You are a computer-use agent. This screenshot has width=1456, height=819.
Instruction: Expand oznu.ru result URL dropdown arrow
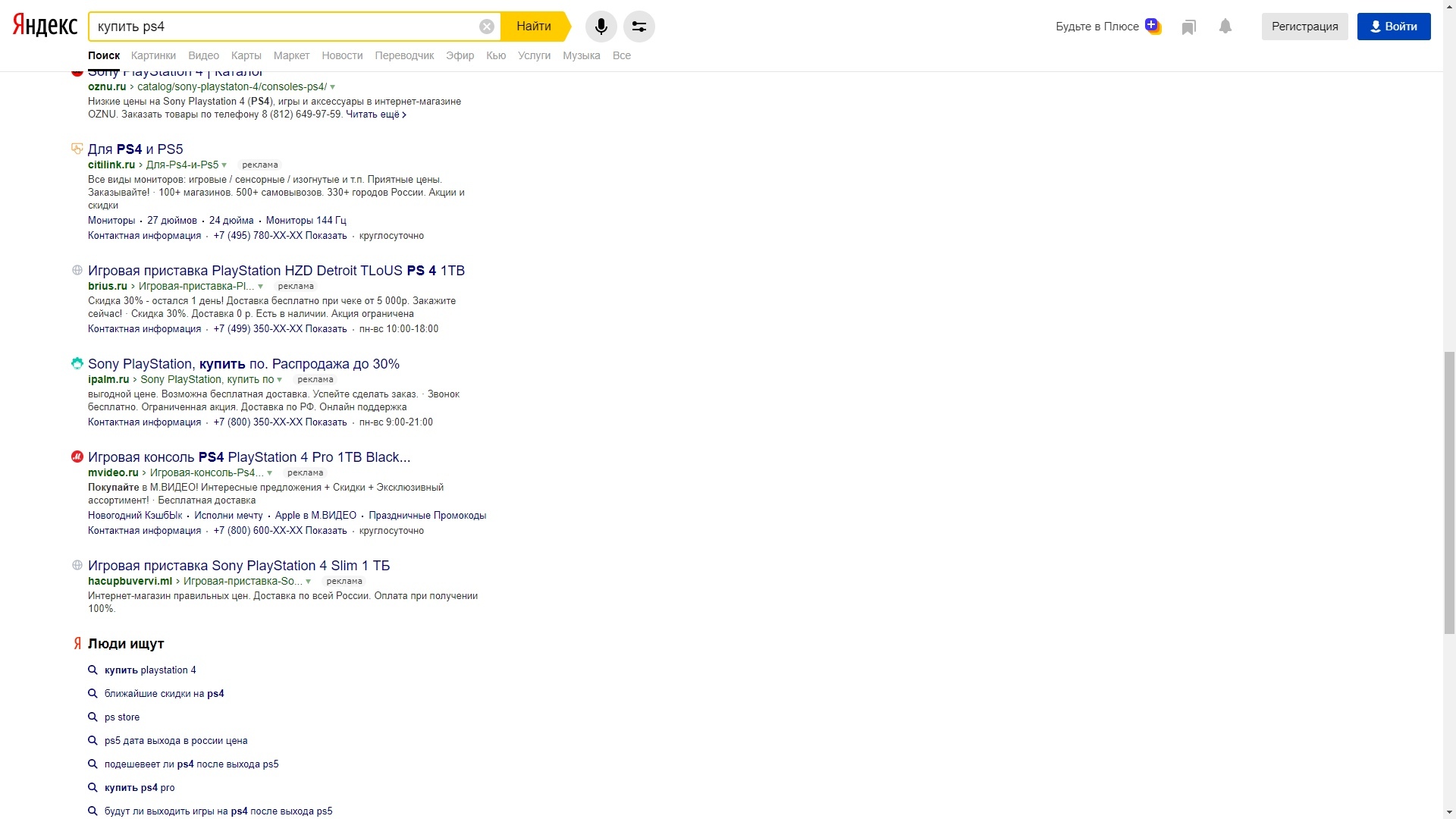point(333,87)
